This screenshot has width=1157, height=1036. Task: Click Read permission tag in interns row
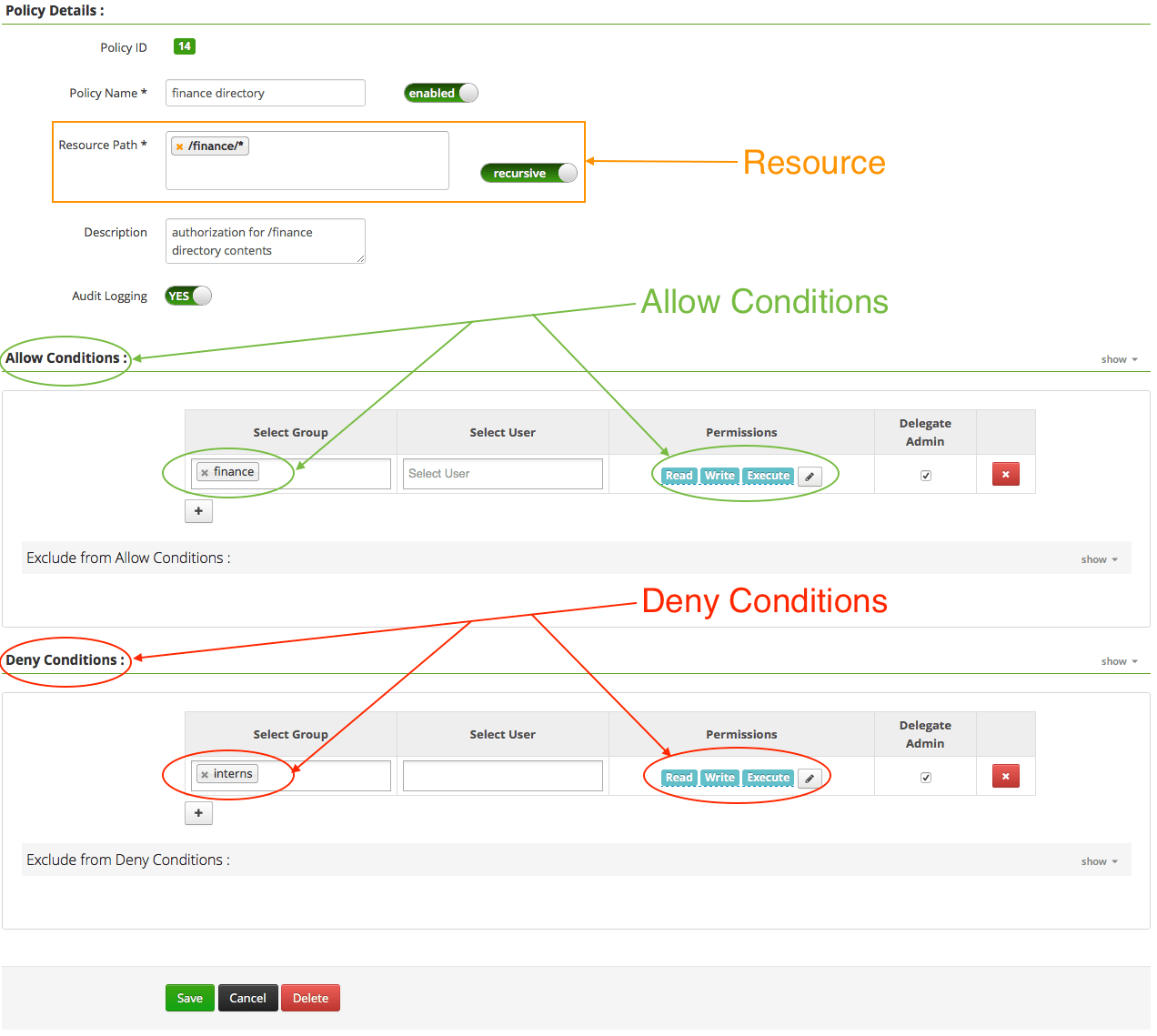(679, 778)
